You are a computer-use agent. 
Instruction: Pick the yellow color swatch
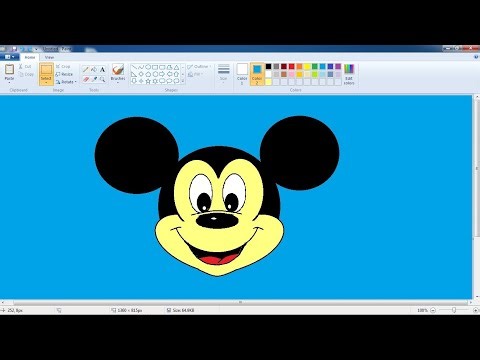pyautogui.click(x=307, y=67)
